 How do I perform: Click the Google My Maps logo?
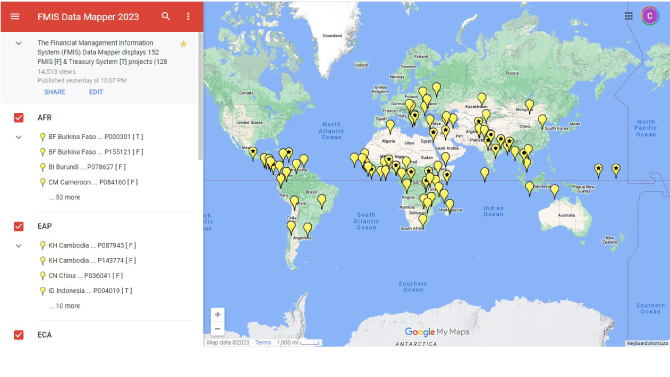point(437,332)
